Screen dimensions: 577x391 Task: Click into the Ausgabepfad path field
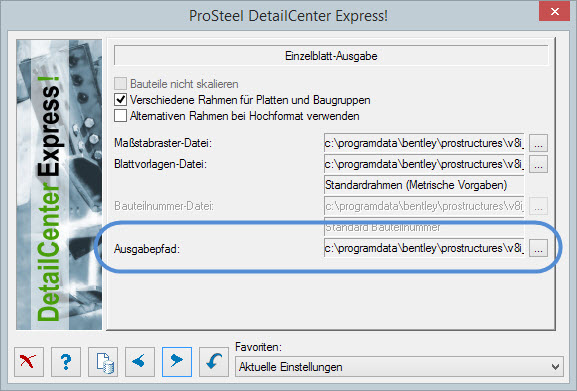(x=424, y=248)
